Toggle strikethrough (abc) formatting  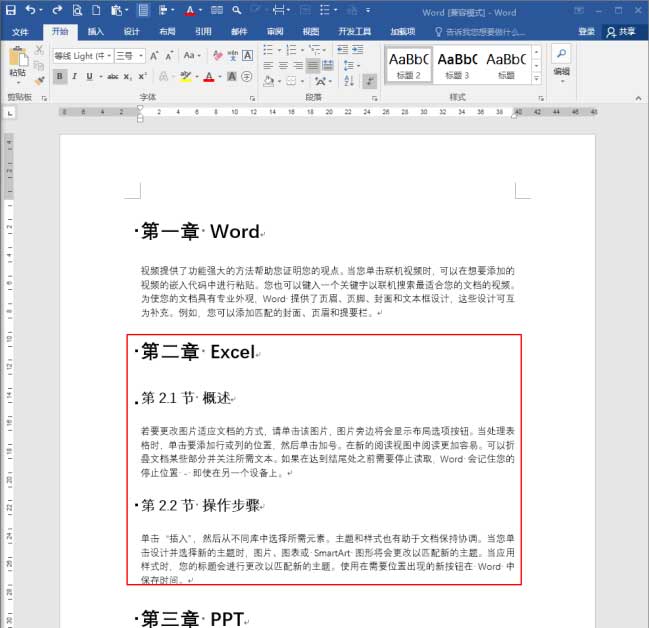[113, 77]
